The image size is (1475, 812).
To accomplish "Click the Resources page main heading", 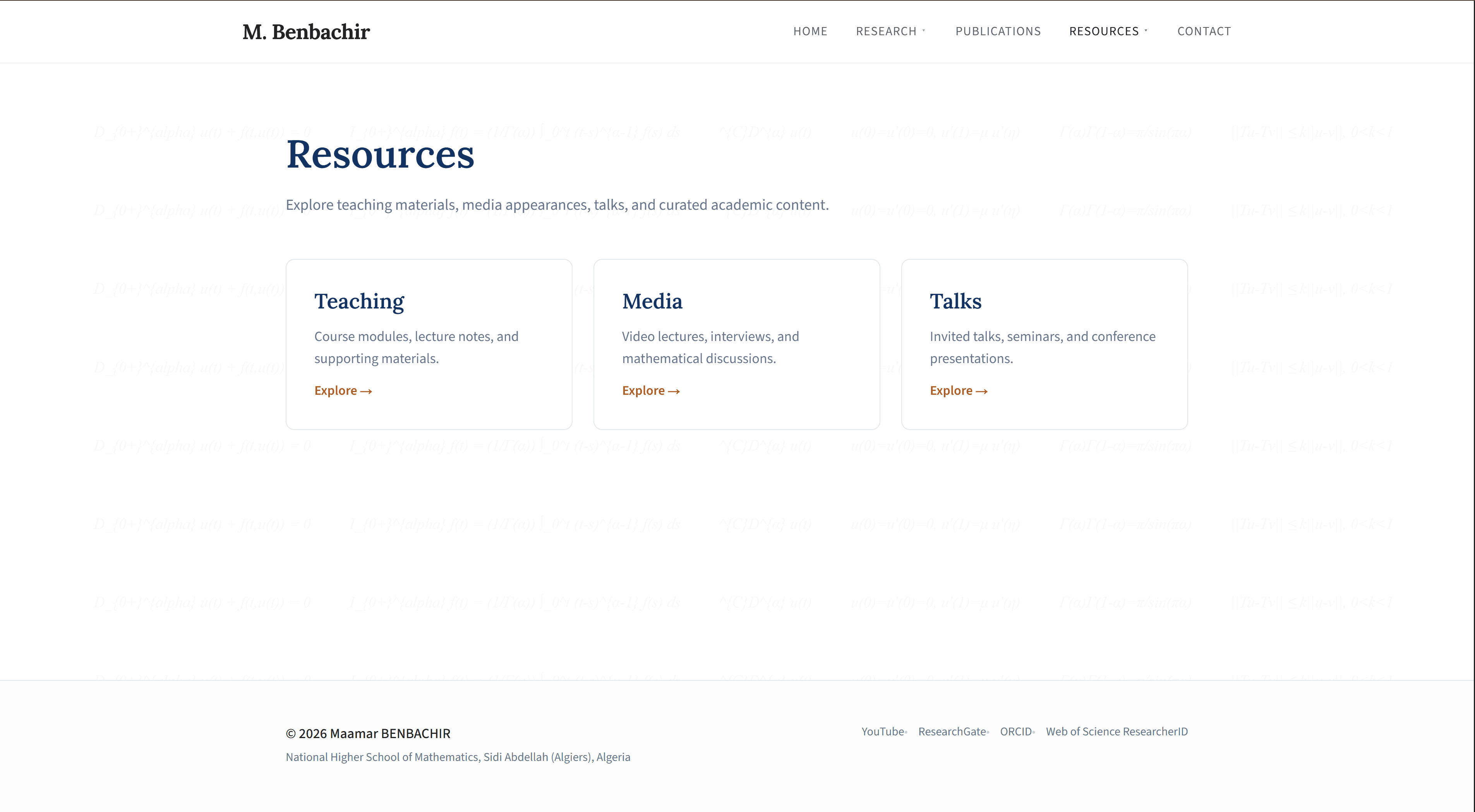I will click(380, 154).
